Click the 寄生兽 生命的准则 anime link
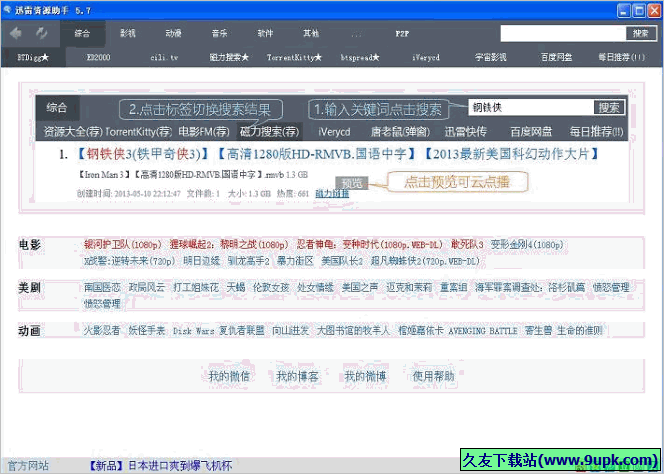This screenshot has height=474, width=664. click(564, 330)
